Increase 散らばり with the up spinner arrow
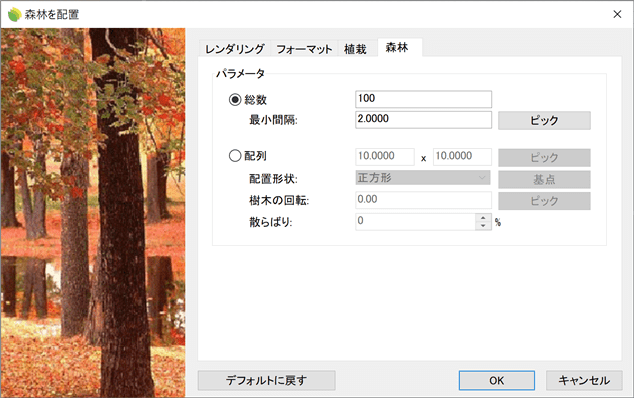The height and width of the screenshot is (398, 634). coord(483,218)
